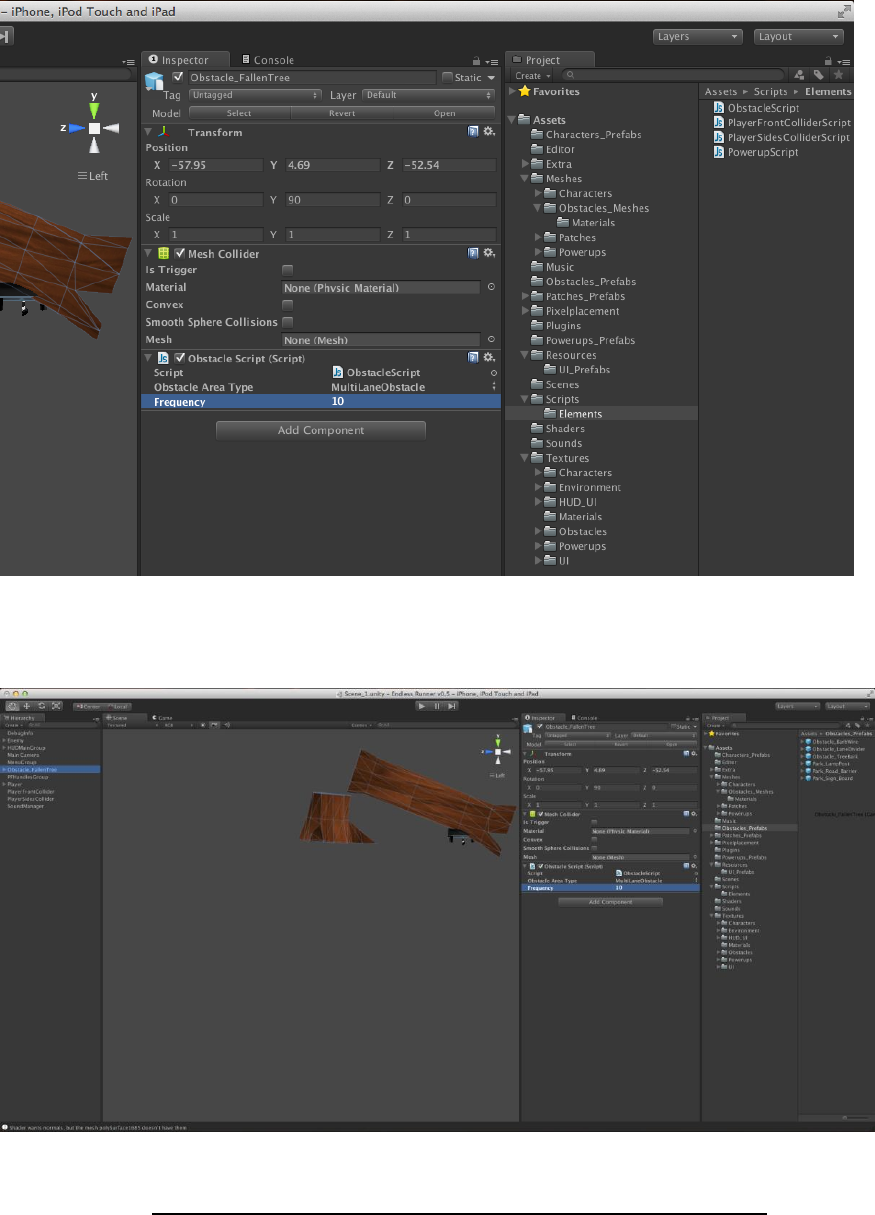This screenshot has width=875, height=1215.
Task: Select the Scale tool in the toolbar
Action: tap(55, 706)
